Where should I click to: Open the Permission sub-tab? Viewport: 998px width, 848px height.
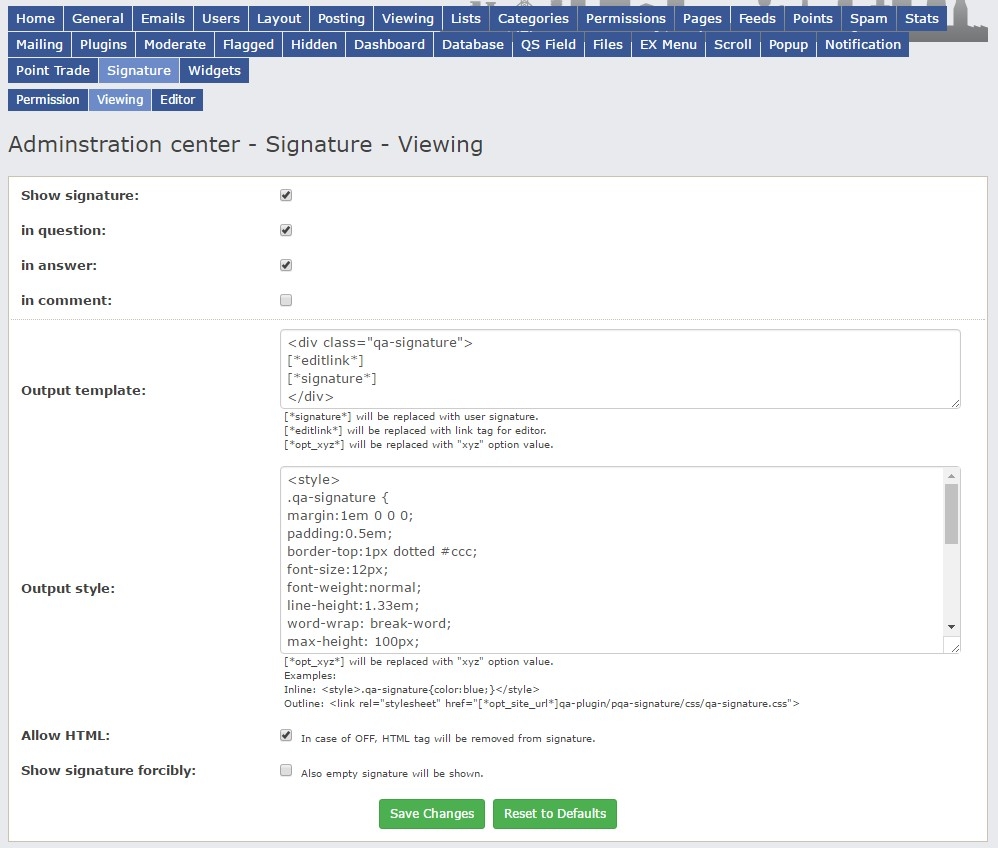click(x=47, y=100)
